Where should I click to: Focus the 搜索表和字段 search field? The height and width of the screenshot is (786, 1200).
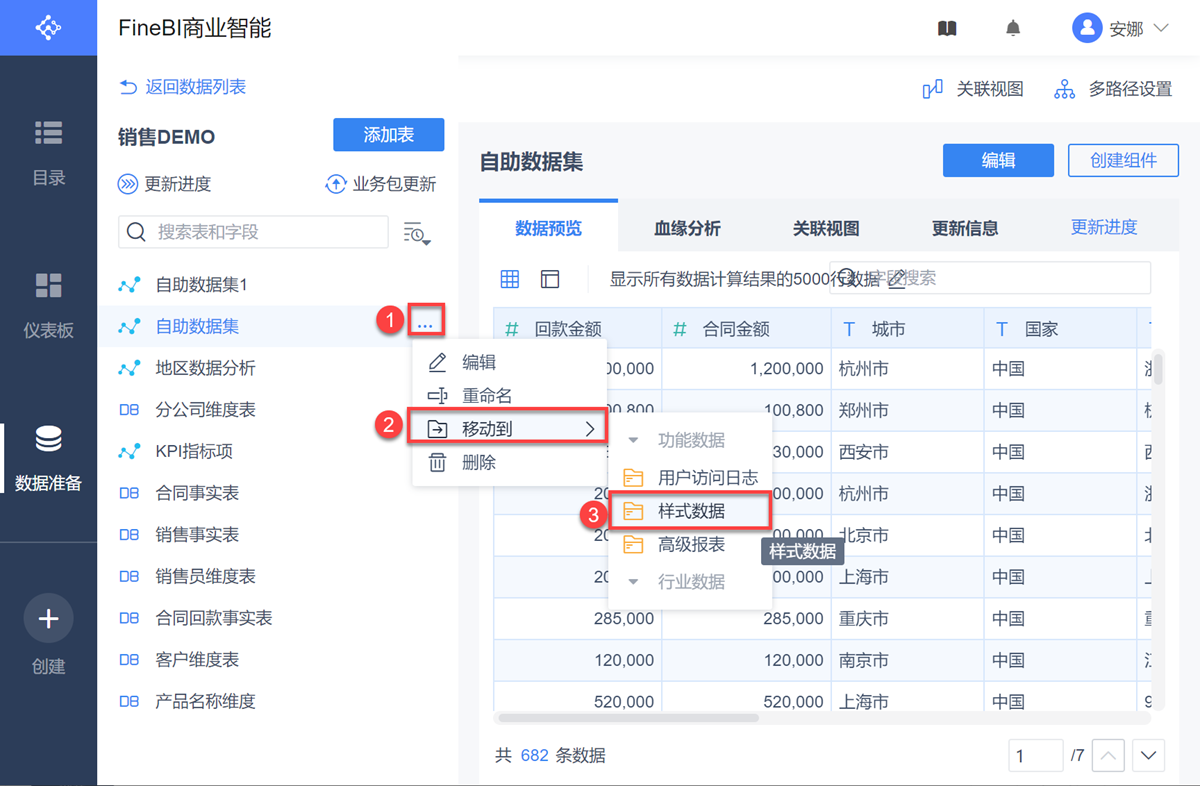coord(253,232)
